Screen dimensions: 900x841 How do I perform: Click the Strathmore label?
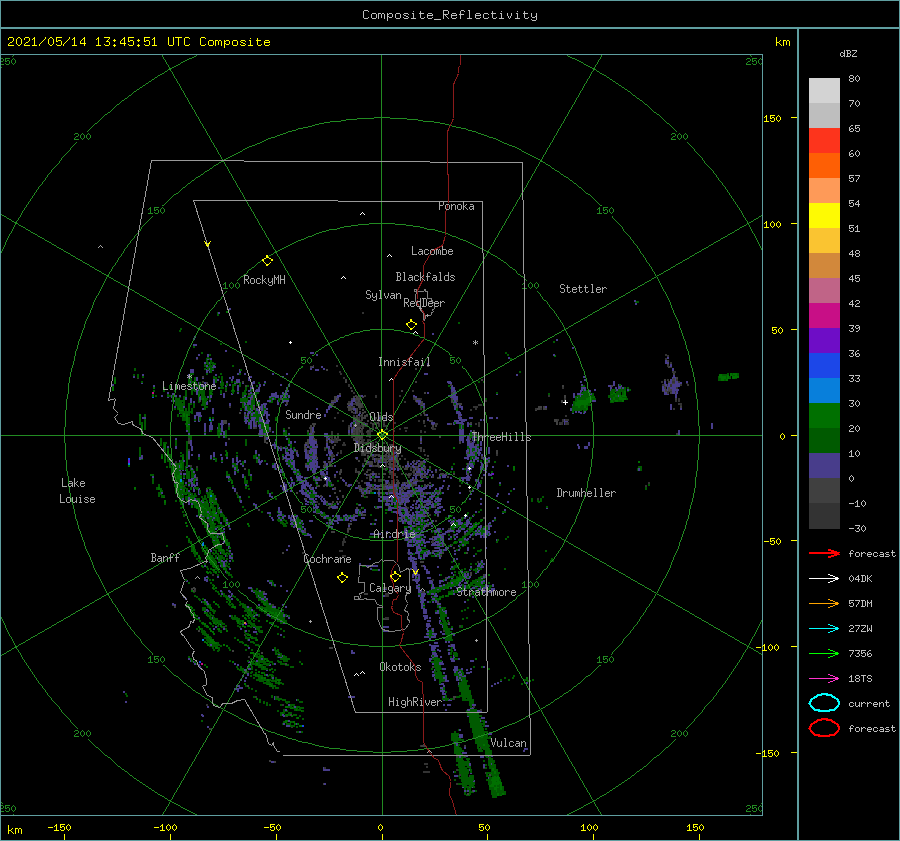[486, 592]
